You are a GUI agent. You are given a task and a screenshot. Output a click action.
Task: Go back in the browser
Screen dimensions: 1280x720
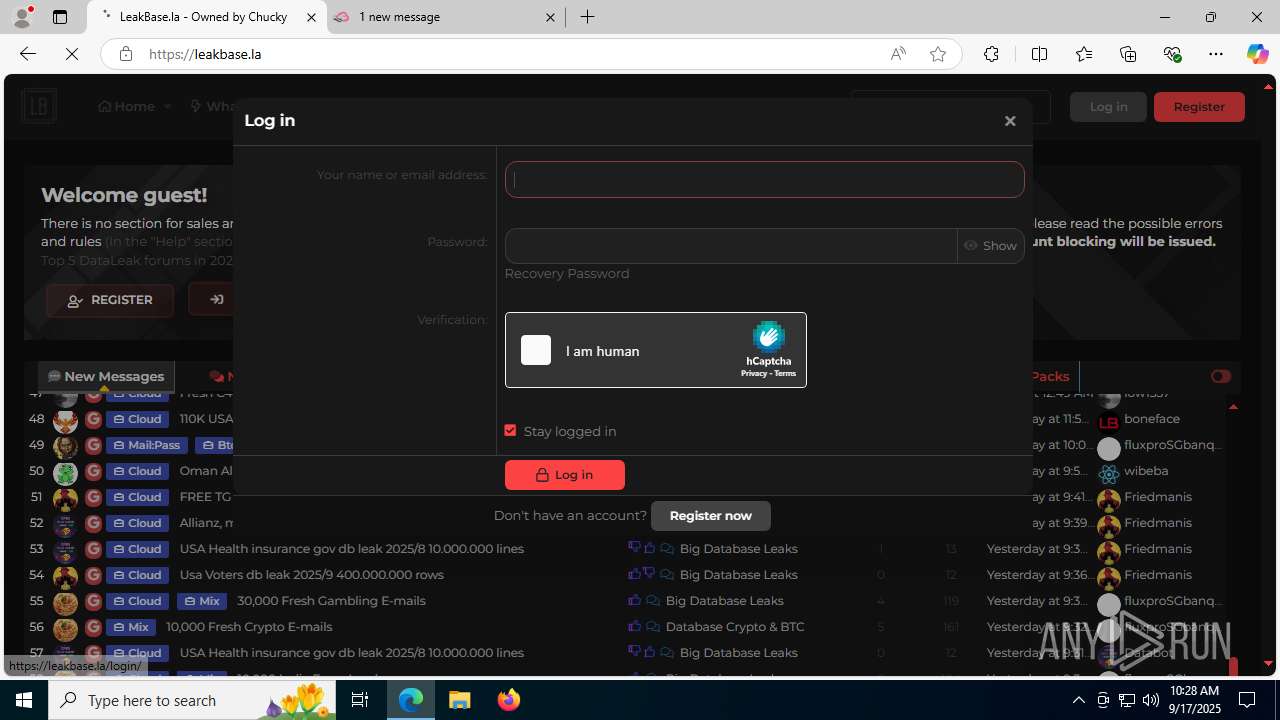point(28,54)
